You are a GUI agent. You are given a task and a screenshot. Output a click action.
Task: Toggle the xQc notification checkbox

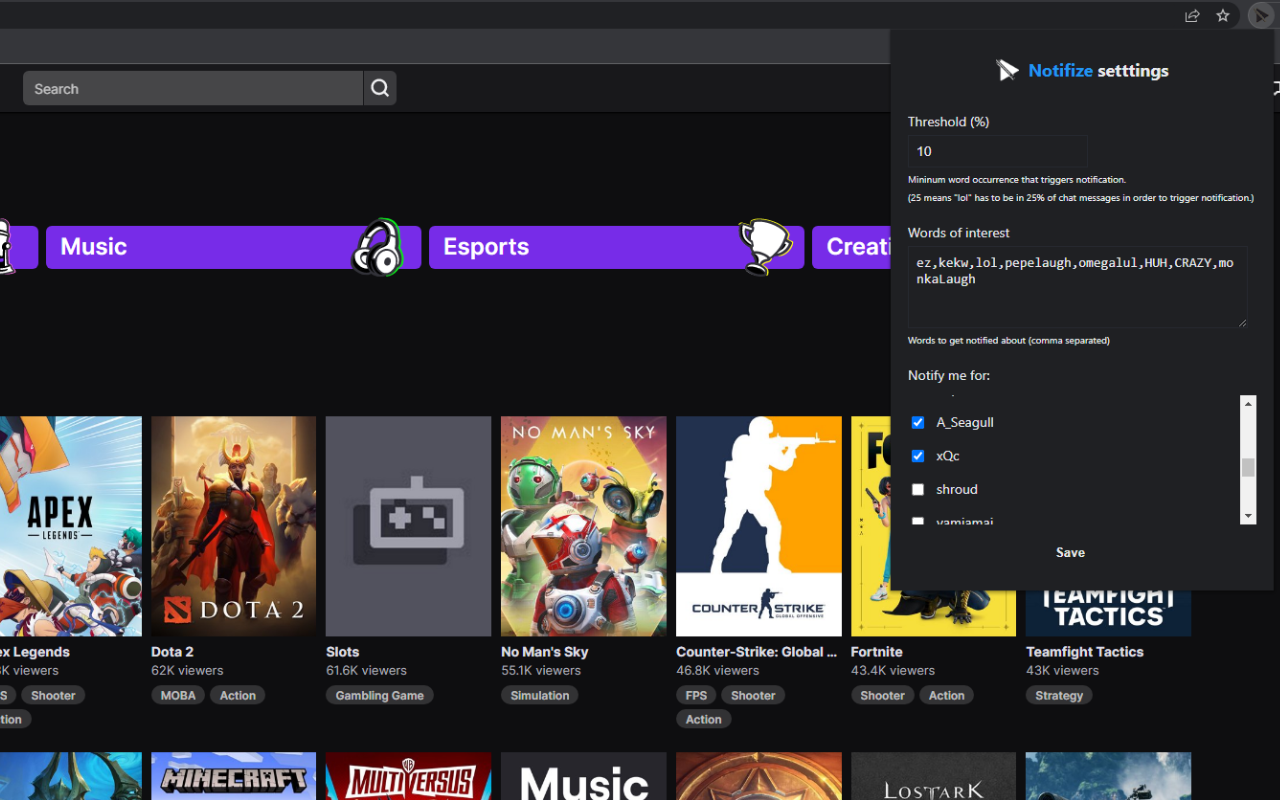[918, 456]
